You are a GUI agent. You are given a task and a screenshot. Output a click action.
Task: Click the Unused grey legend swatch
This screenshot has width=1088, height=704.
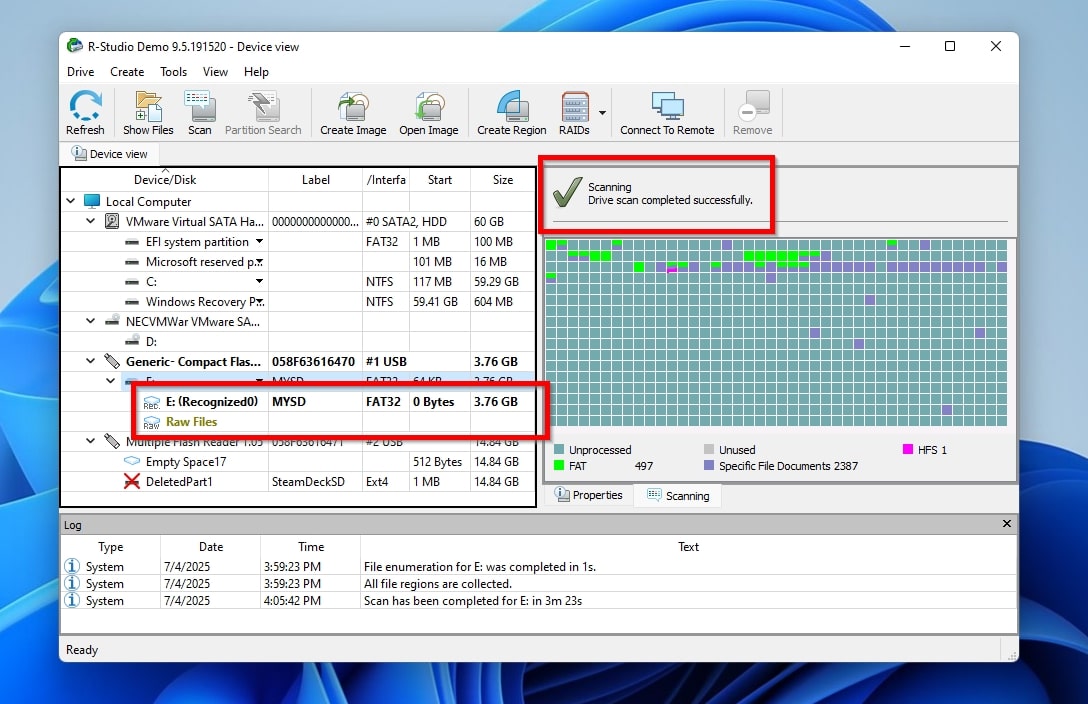[x=708, y=449]
